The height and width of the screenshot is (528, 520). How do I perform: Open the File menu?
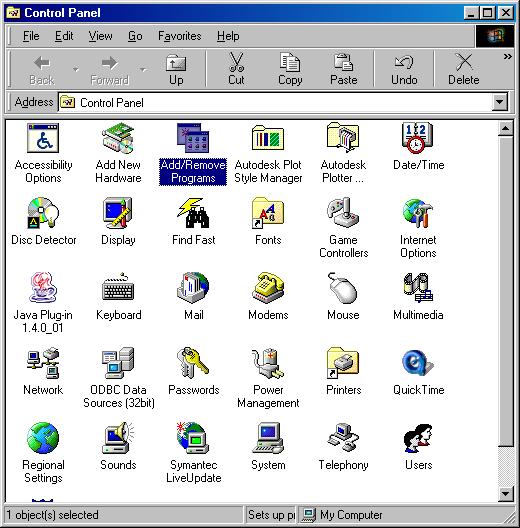(x=31, y=36)
